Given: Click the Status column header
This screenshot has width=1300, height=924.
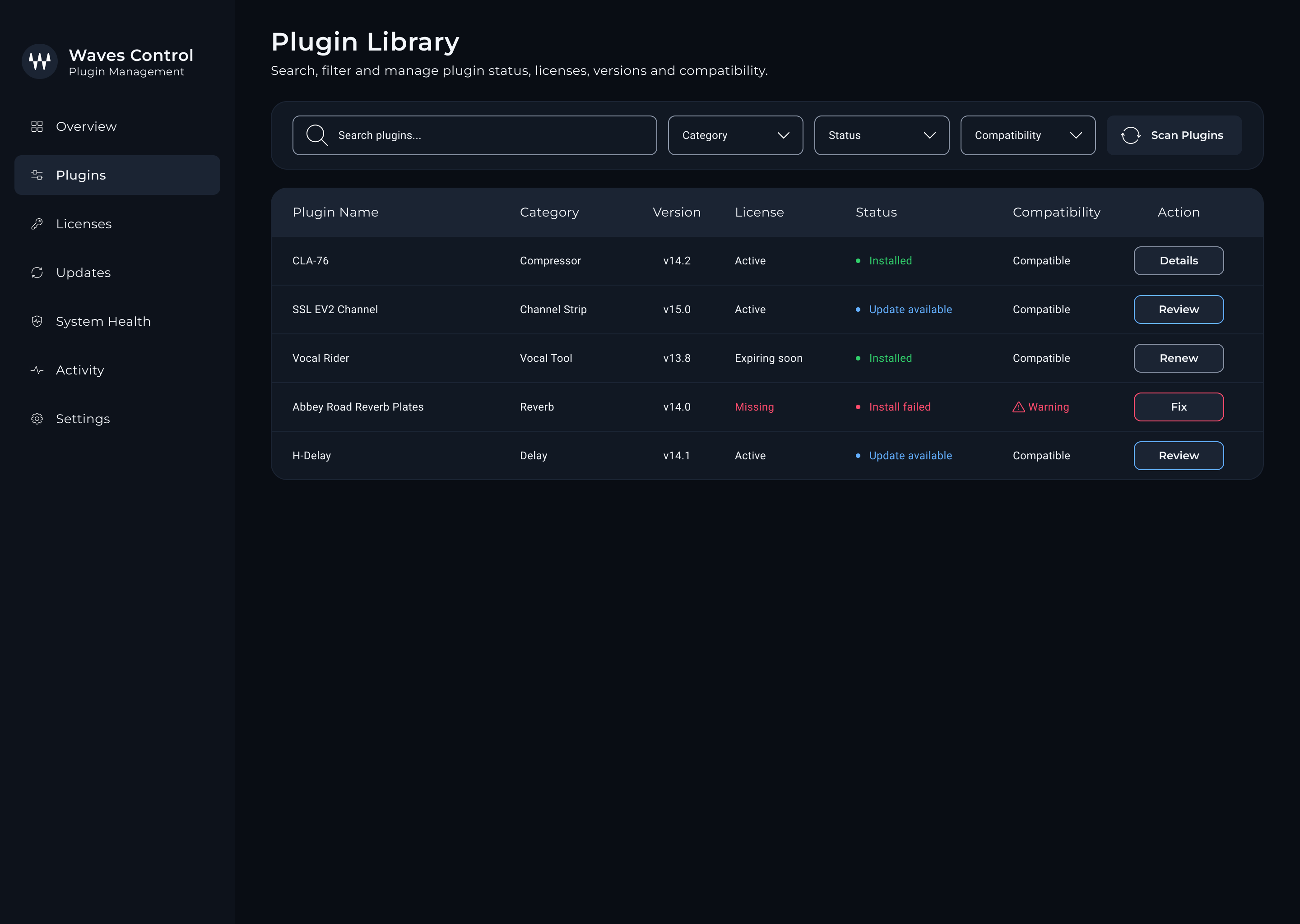Looking at the screenshot, I should click(876, 212).
